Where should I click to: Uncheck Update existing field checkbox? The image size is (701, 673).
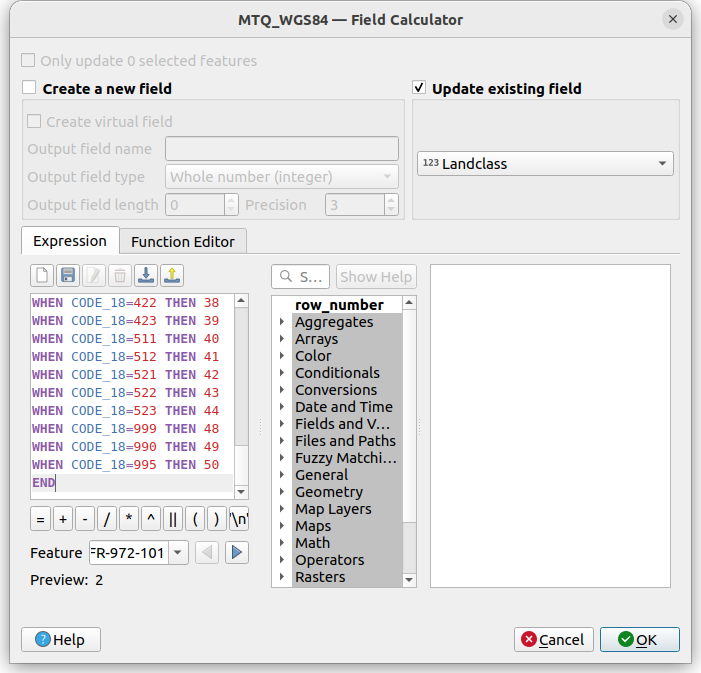coord(419,87)
